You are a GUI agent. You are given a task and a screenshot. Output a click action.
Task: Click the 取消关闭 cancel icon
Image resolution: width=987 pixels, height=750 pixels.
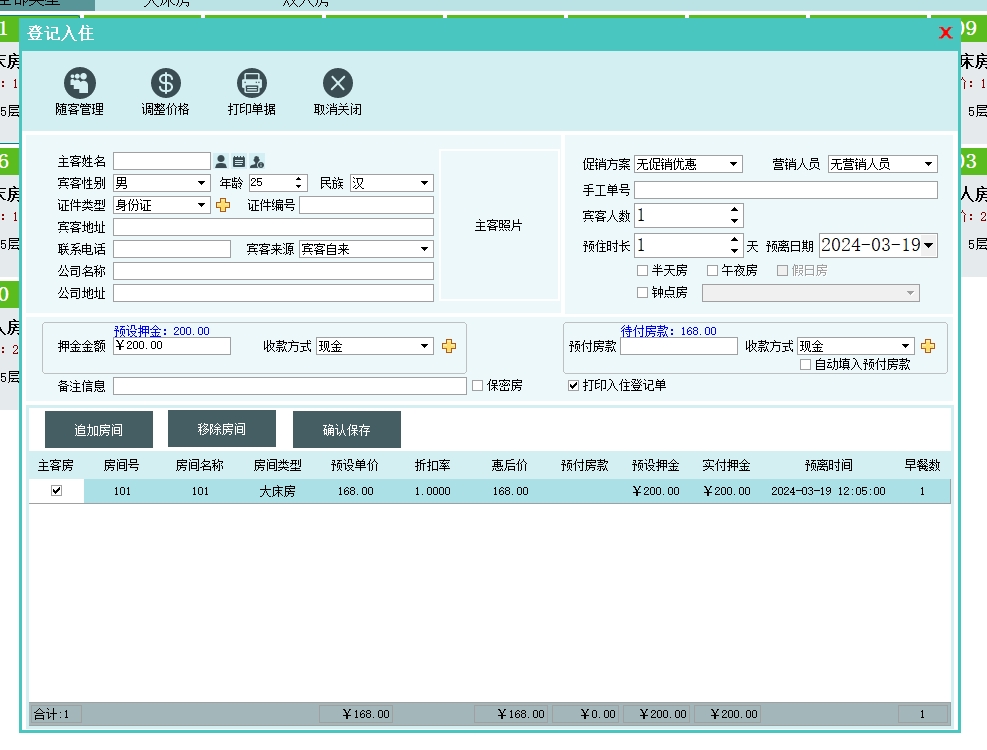337,83
